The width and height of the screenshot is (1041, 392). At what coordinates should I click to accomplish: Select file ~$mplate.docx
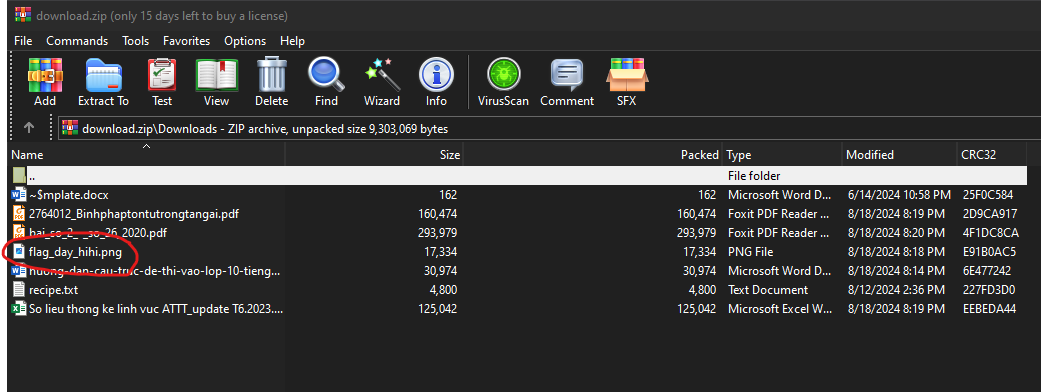68,195
